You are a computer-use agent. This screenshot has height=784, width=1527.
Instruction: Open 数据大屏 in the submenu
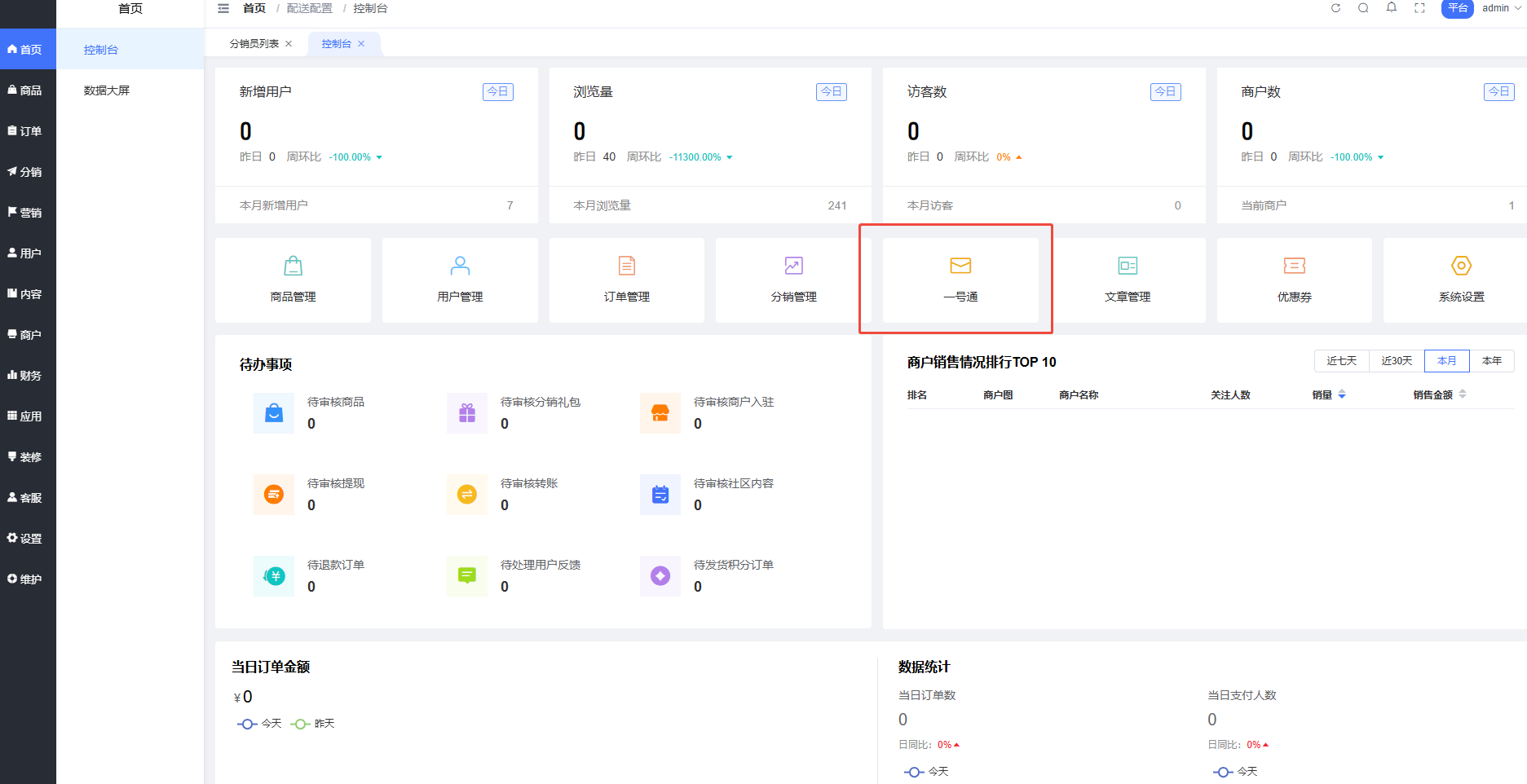(107, 90)
